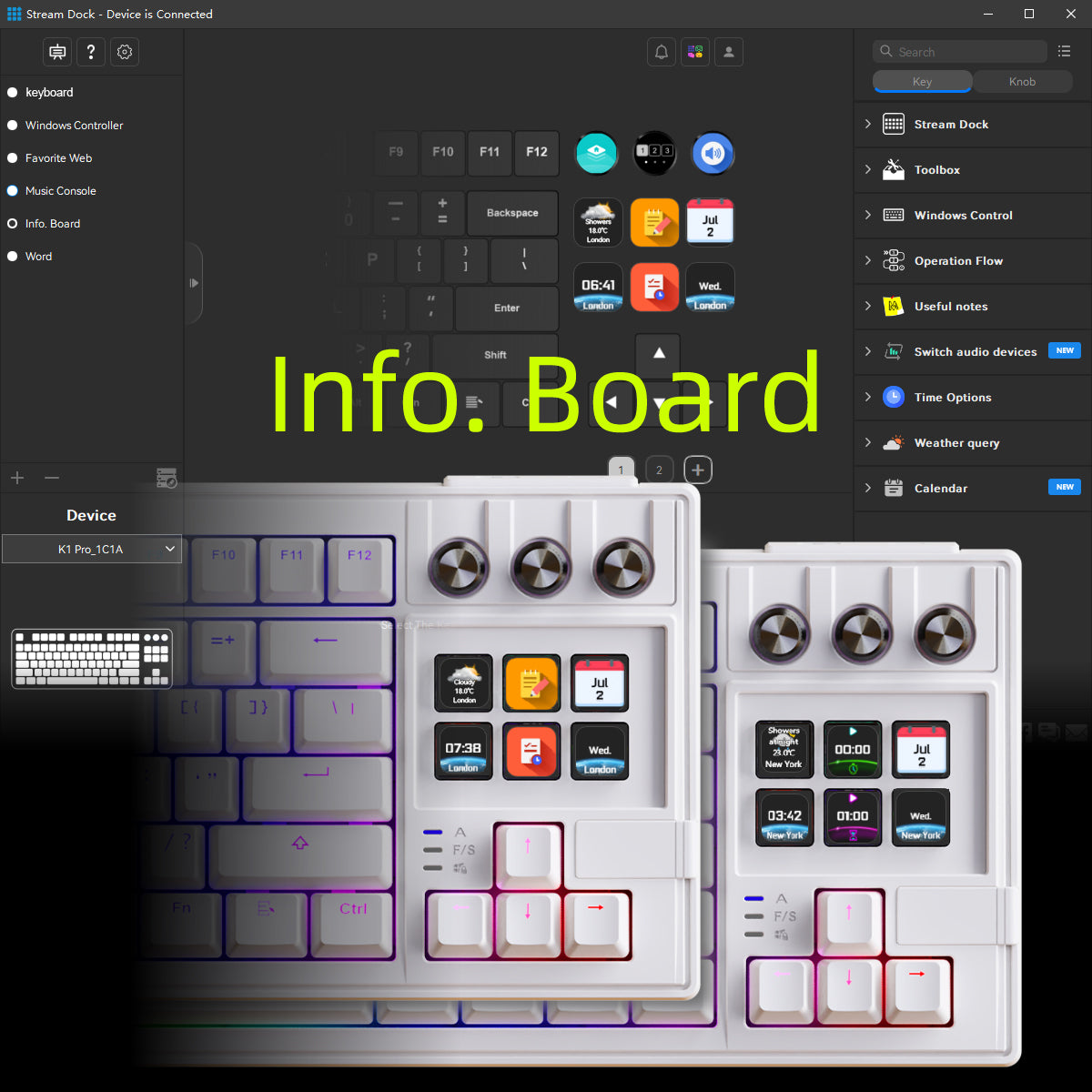
Task: Click the plus button to add a page
Action: tap(698, 470)
